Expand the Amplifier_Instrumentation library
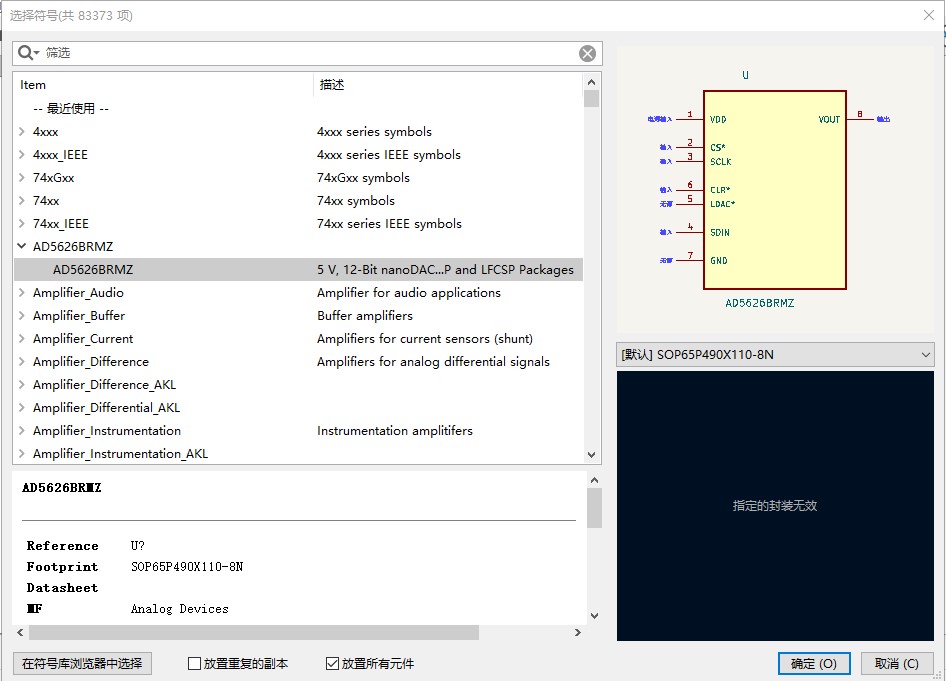This screenshot has width=946, height=681. coord(22,431)
